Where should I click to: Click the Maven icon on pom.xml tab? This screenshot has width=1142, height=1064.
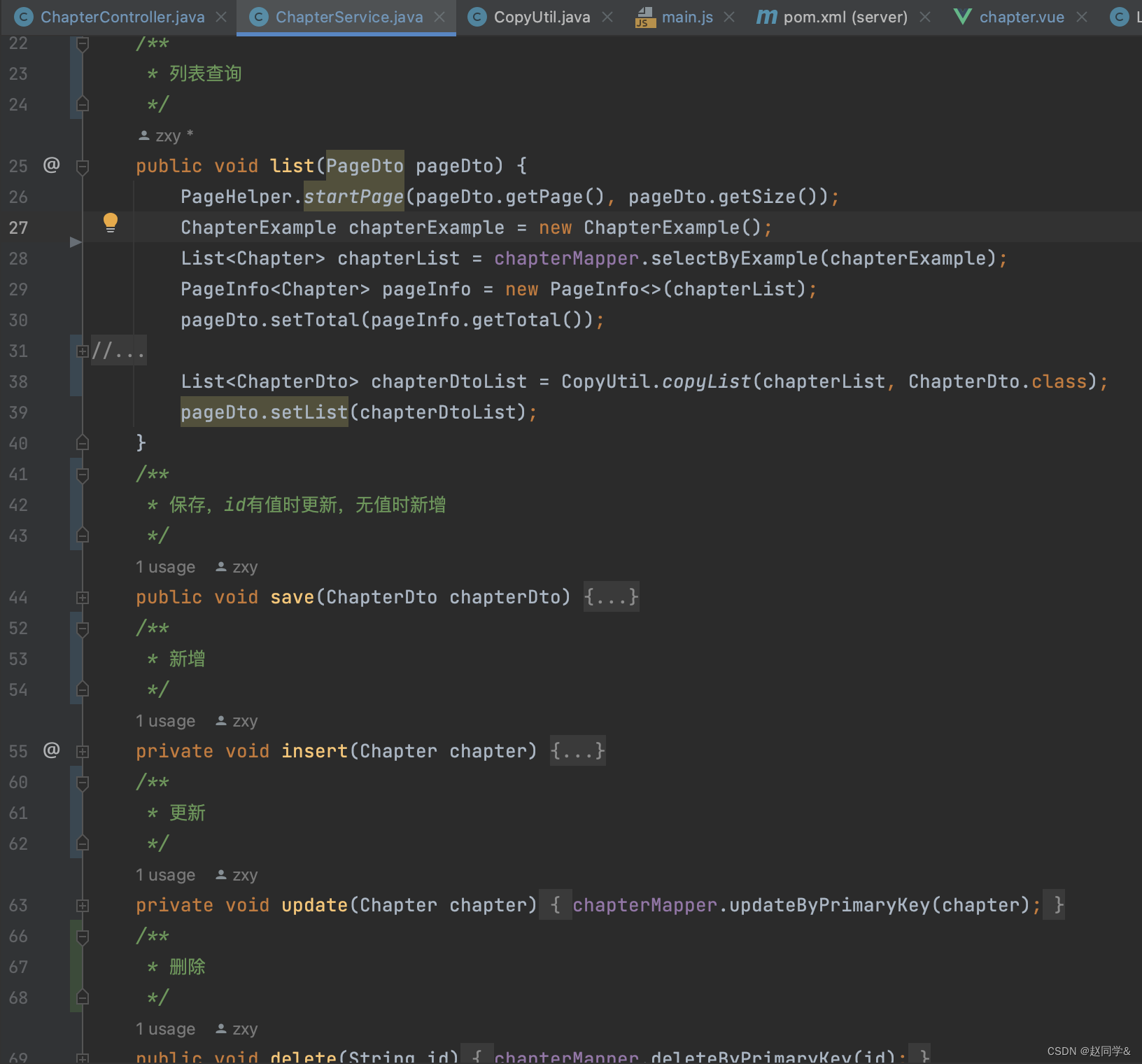(766, 17)
